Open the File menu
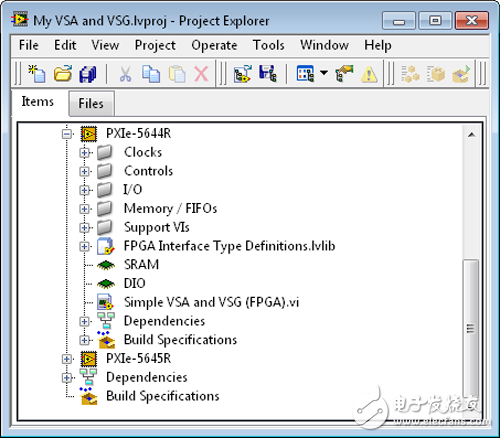500x438 pixels. tap(29, 45)
